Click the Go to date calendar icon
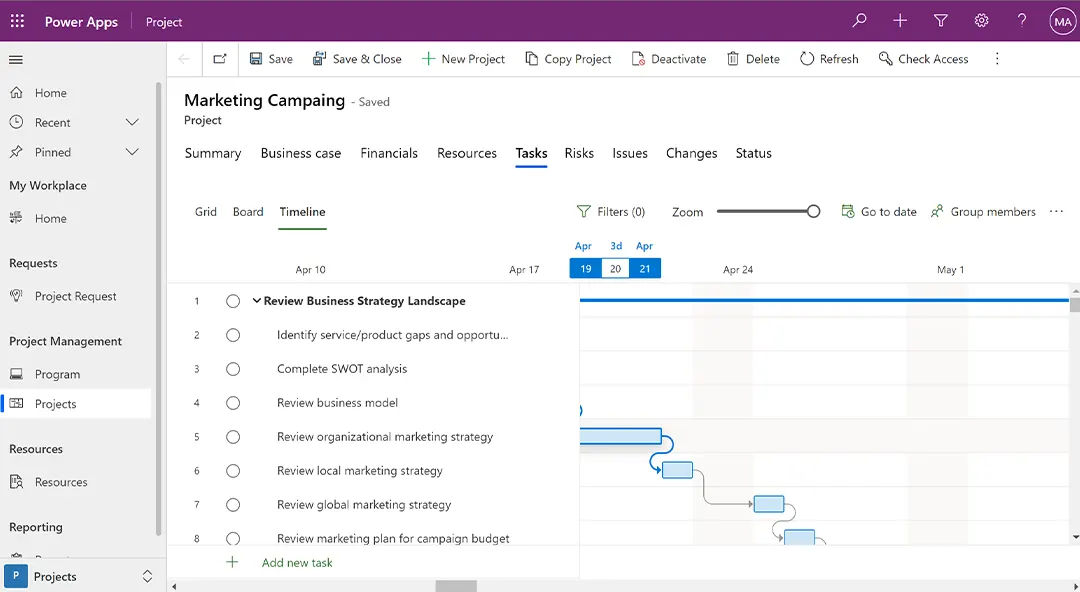Viewport: 1080px width, 592px height. 848,212
